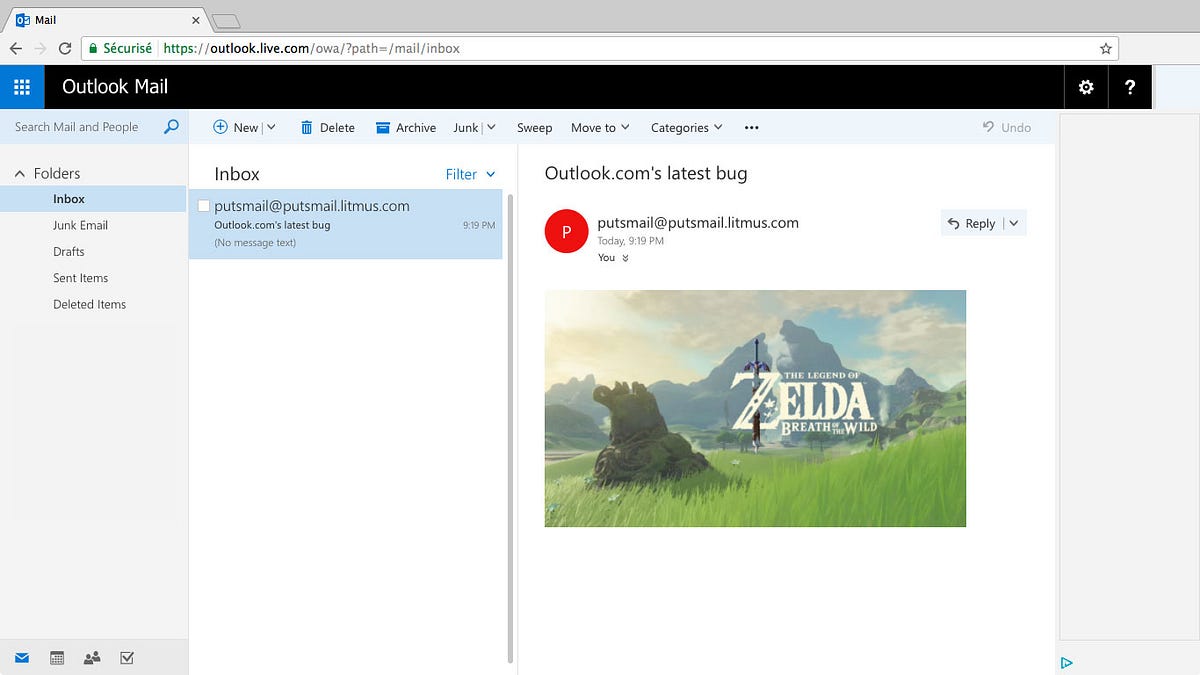Screen dimensions: 1200x675
Task: Click sender address in reading pane
Action: [698, 223]
